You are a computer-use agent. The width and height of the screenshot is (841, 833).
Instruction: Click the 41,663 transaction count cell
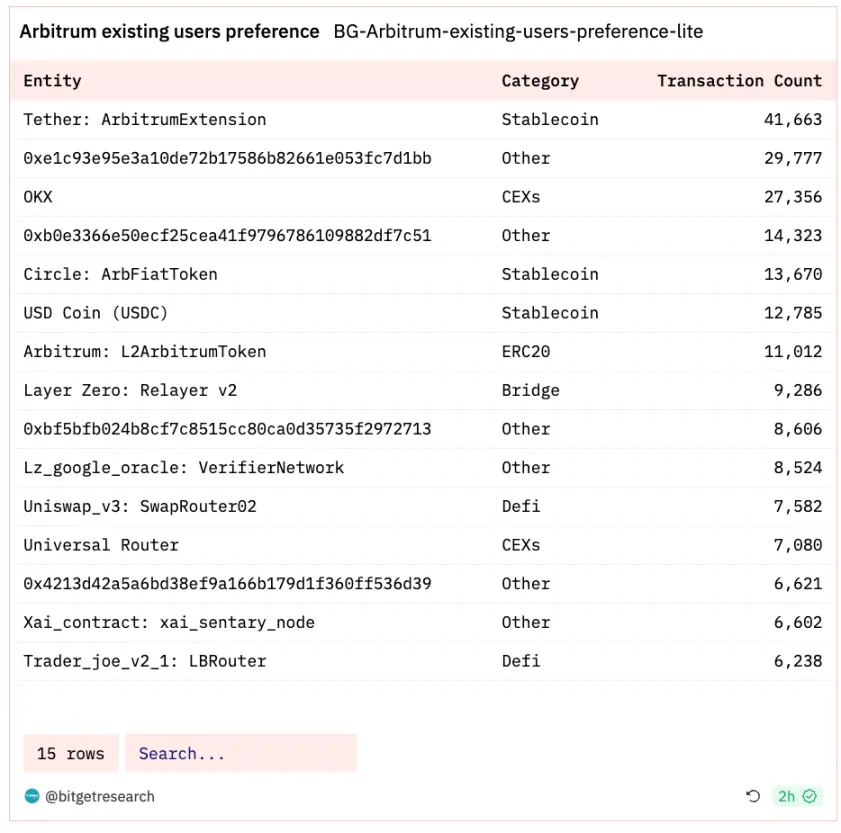tap(793, 120)
